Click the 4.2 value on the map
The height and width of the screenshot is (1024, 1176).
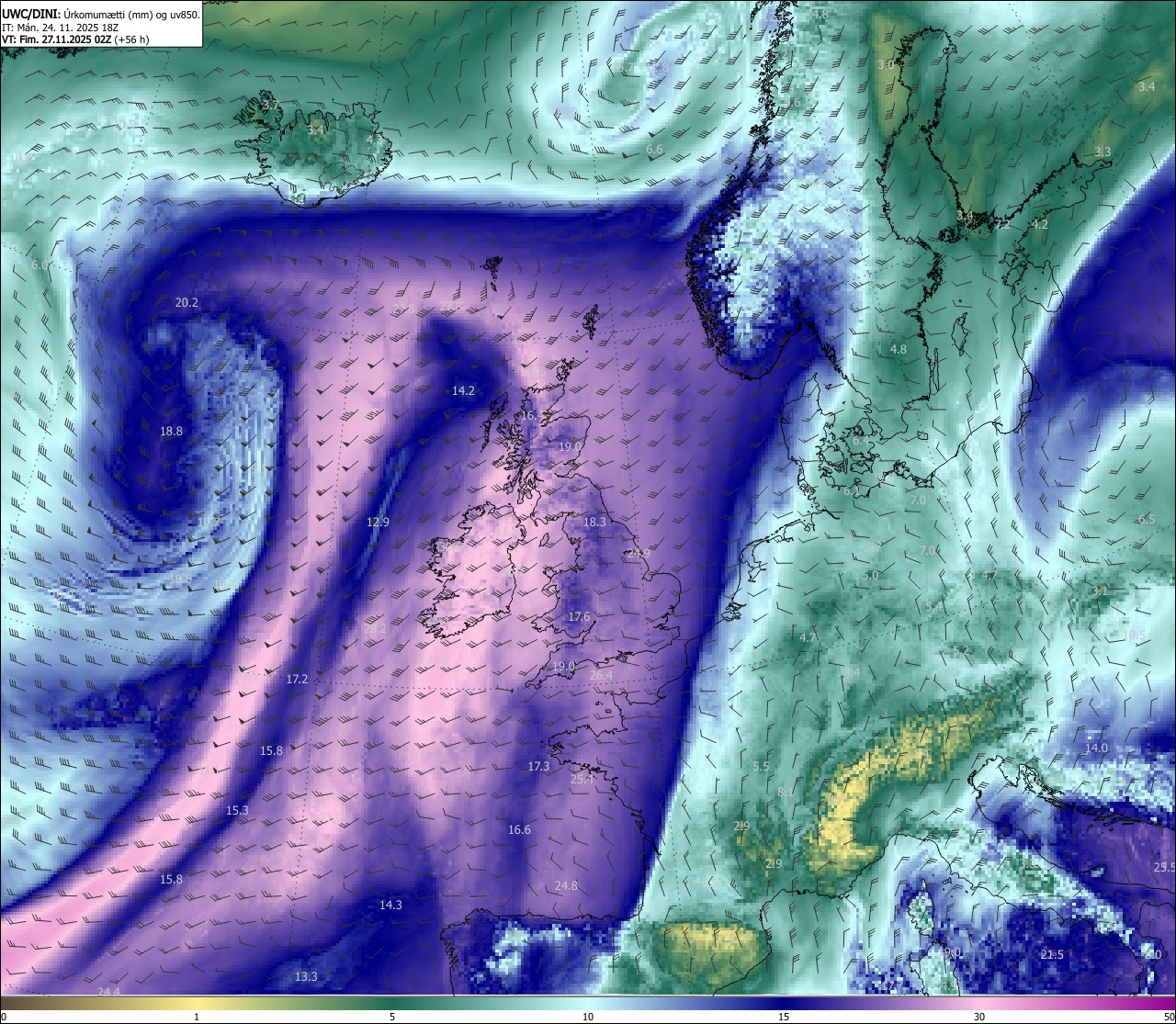click(x=1039, y=224)
